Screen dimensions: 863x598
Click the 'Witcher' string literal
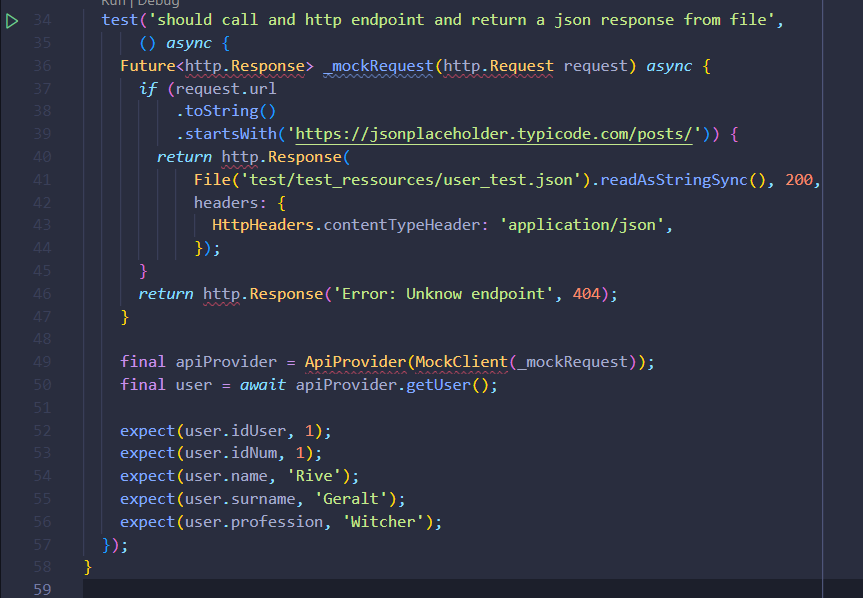[x=383, y=522]
